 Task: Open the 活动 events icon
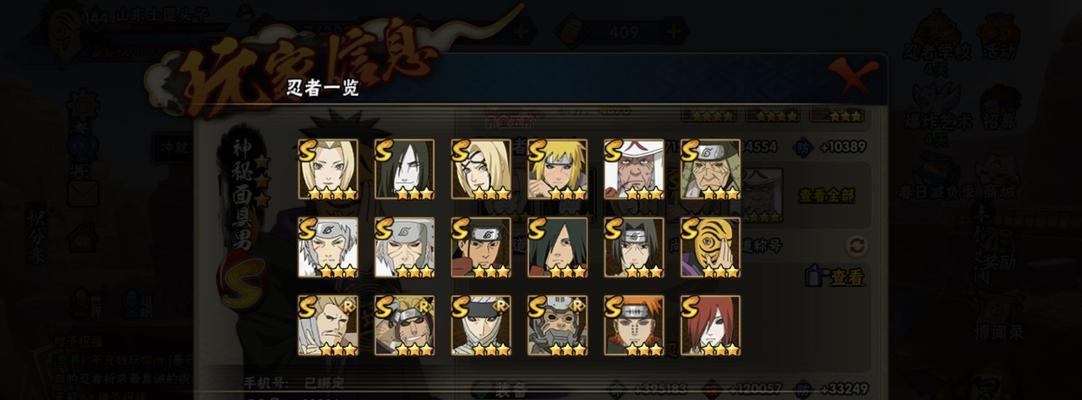point(1000,36)
